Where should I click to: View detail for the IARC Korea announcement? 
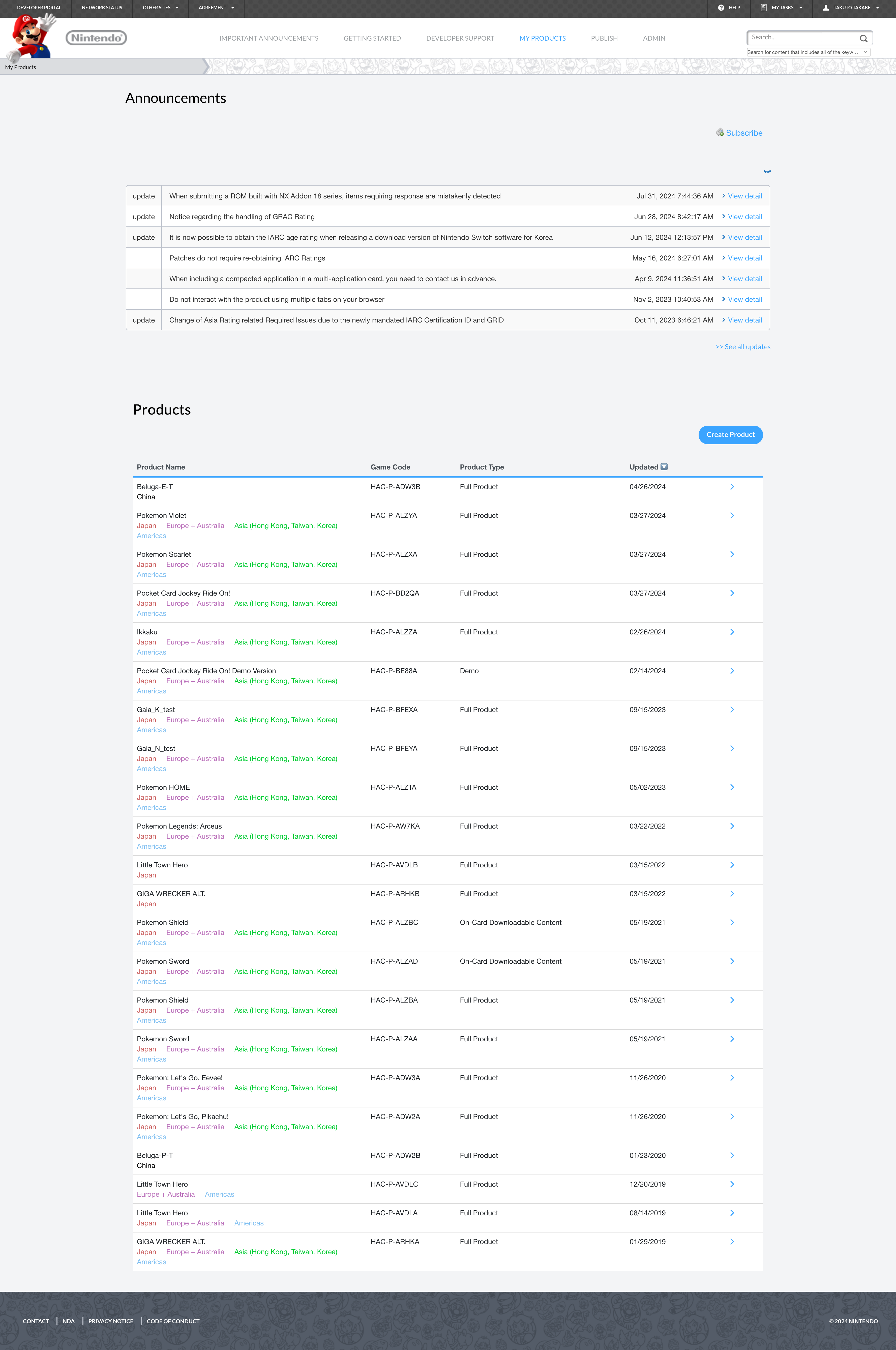pos(744,238)
